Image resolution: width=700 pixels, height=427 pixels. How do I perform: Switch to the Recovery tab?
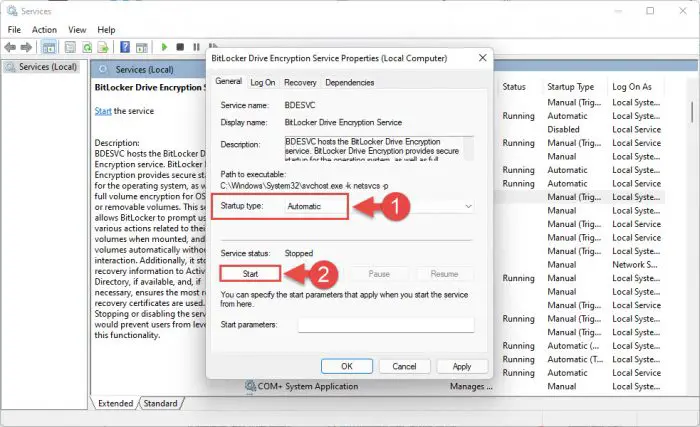(x=300, y=82)
